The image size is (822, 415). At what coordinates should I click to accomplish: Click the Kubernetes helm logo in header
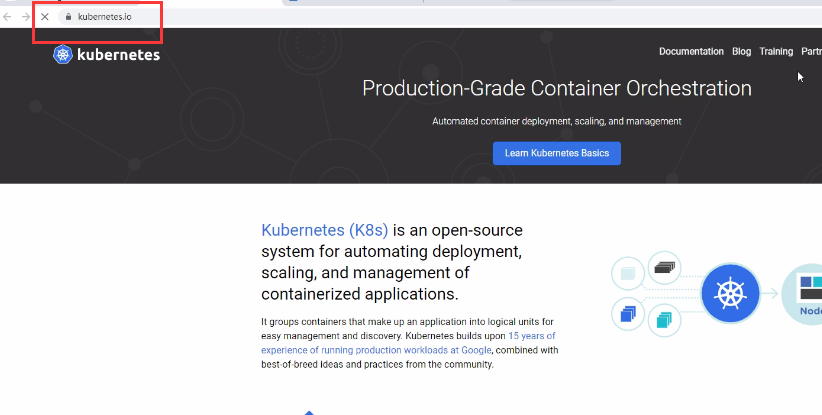pos(64,55)
